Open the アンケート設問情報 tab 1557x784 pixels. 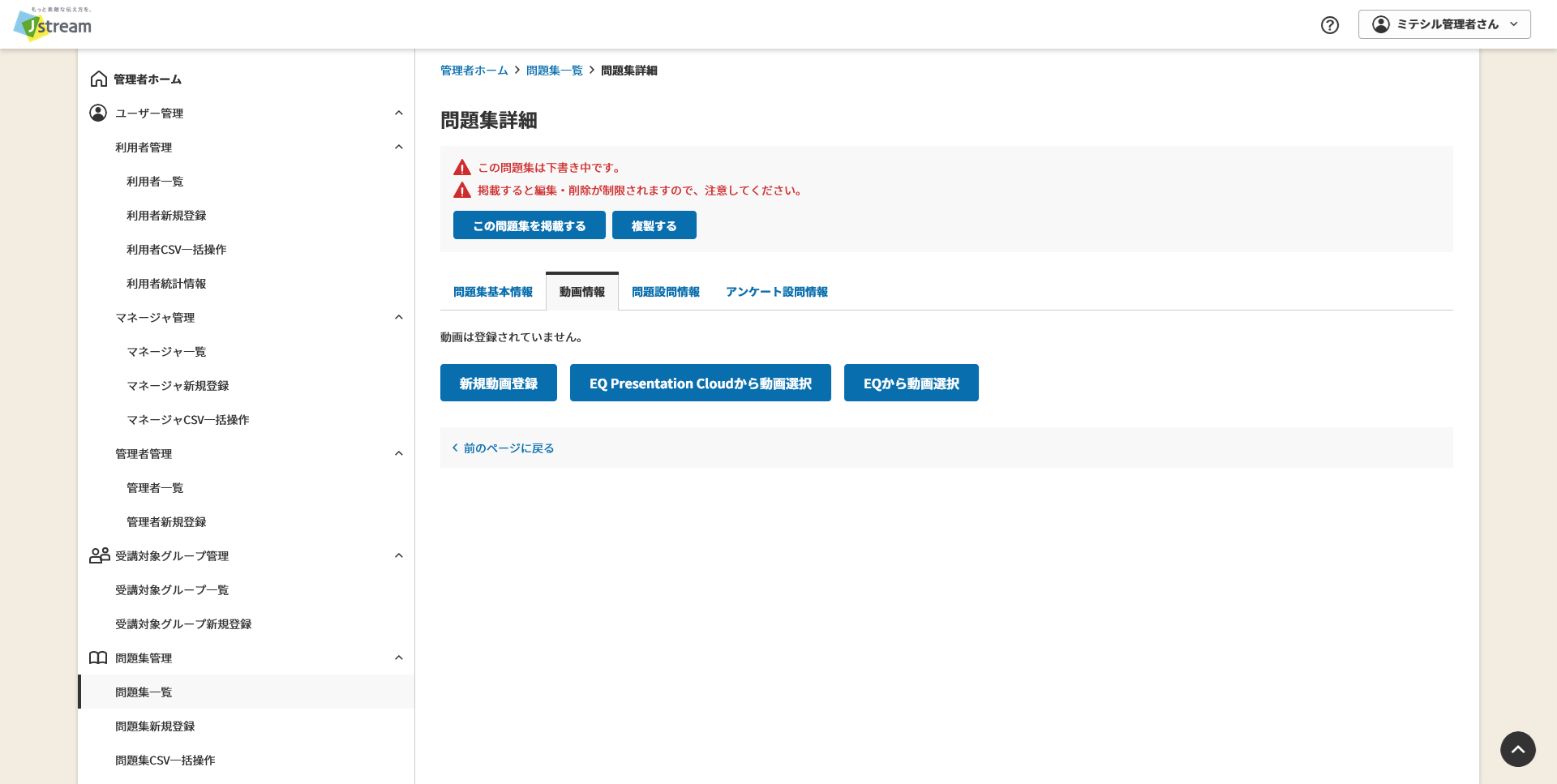tap(777, 292)
